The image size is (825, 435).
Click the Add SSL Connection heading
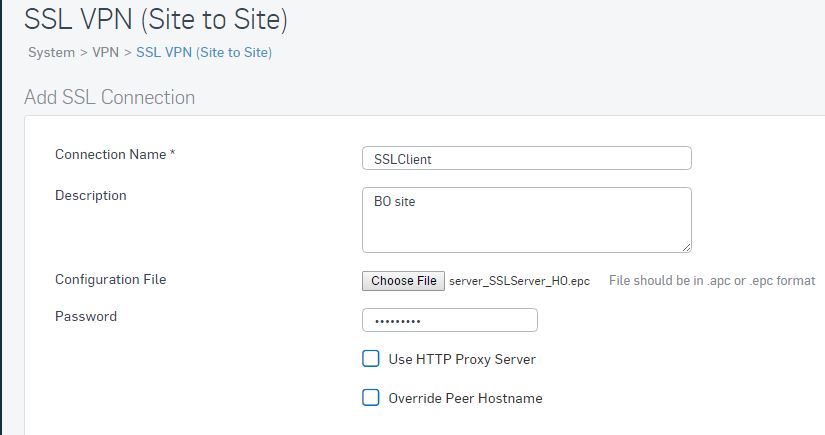pos(109,97)
